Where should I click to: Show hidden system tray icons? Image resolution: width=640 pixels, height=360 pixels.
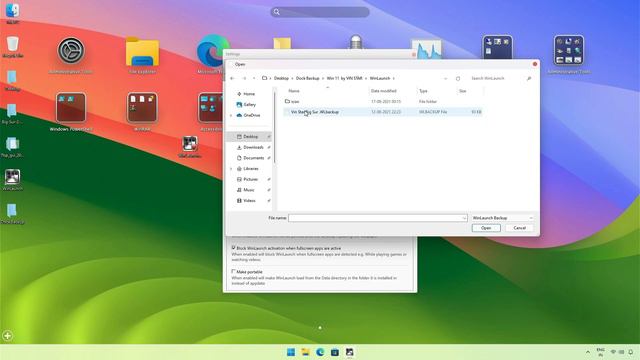[x=587, y=352]
